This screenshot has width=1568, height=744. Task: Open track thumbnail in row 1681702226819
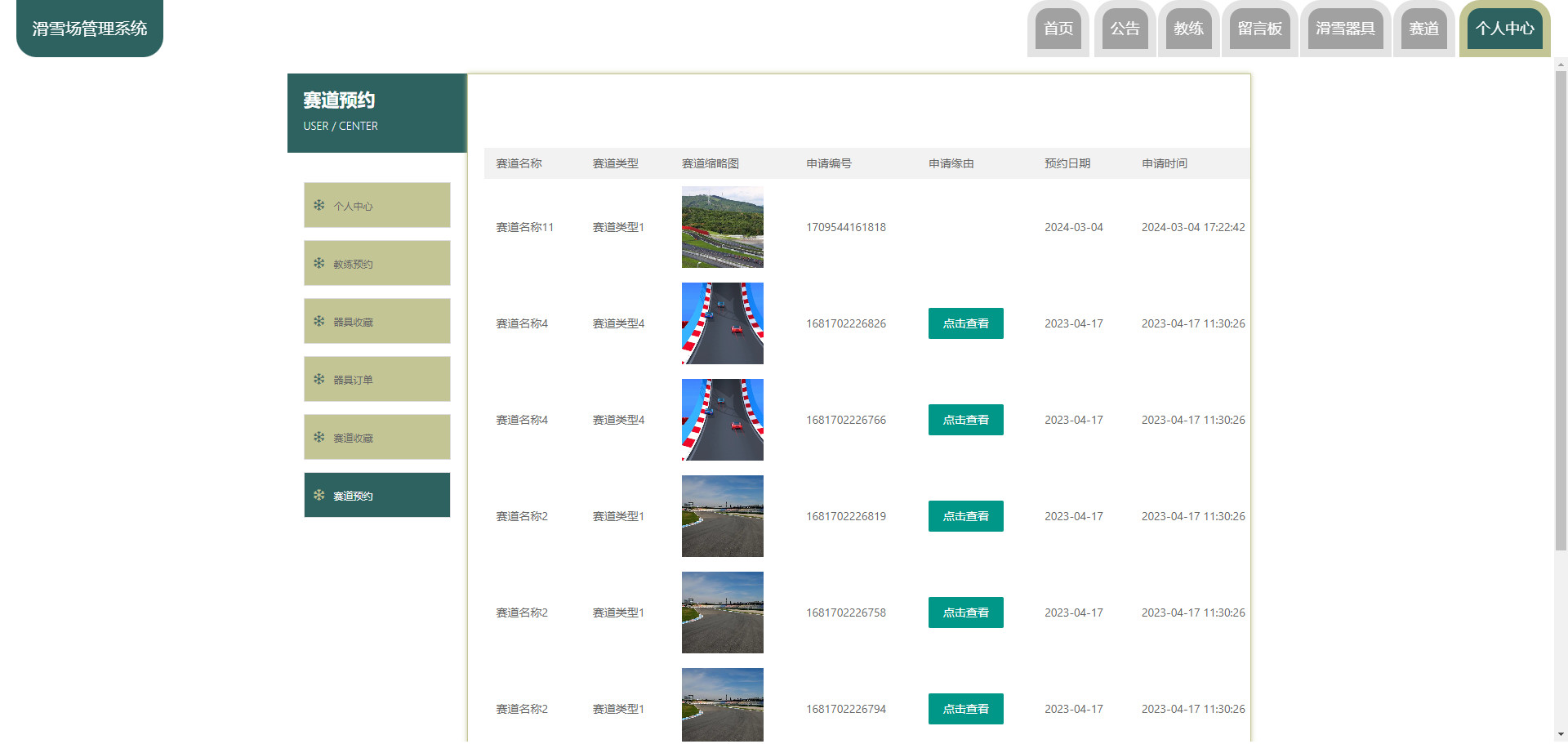[723, 516]
